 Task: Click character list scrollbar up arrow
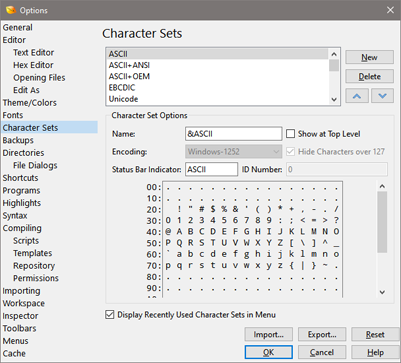(334, 54)
